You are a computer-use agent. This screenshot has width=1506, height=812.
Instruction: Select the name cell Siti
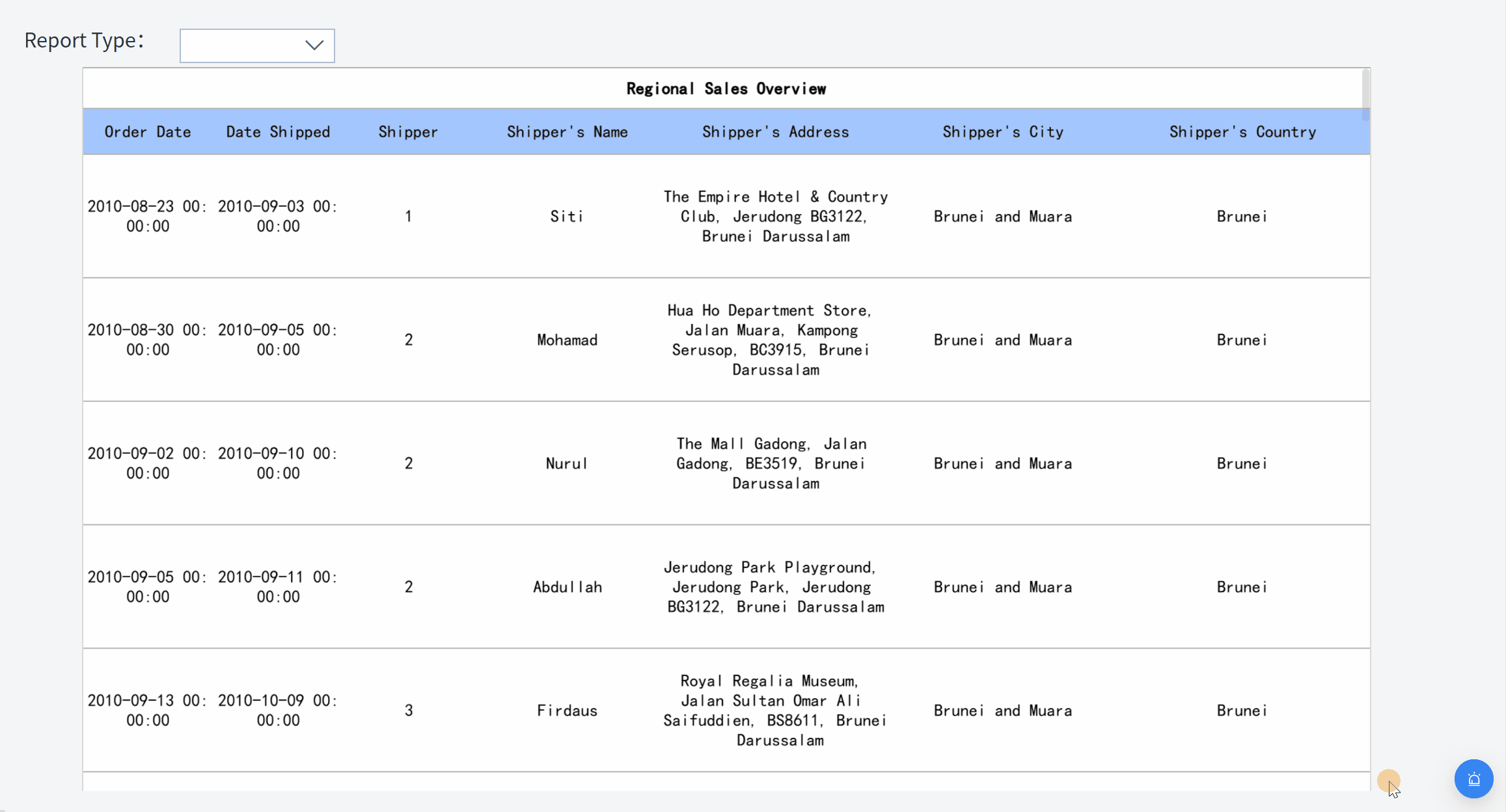pyautogui.click(x=567, y=216)
